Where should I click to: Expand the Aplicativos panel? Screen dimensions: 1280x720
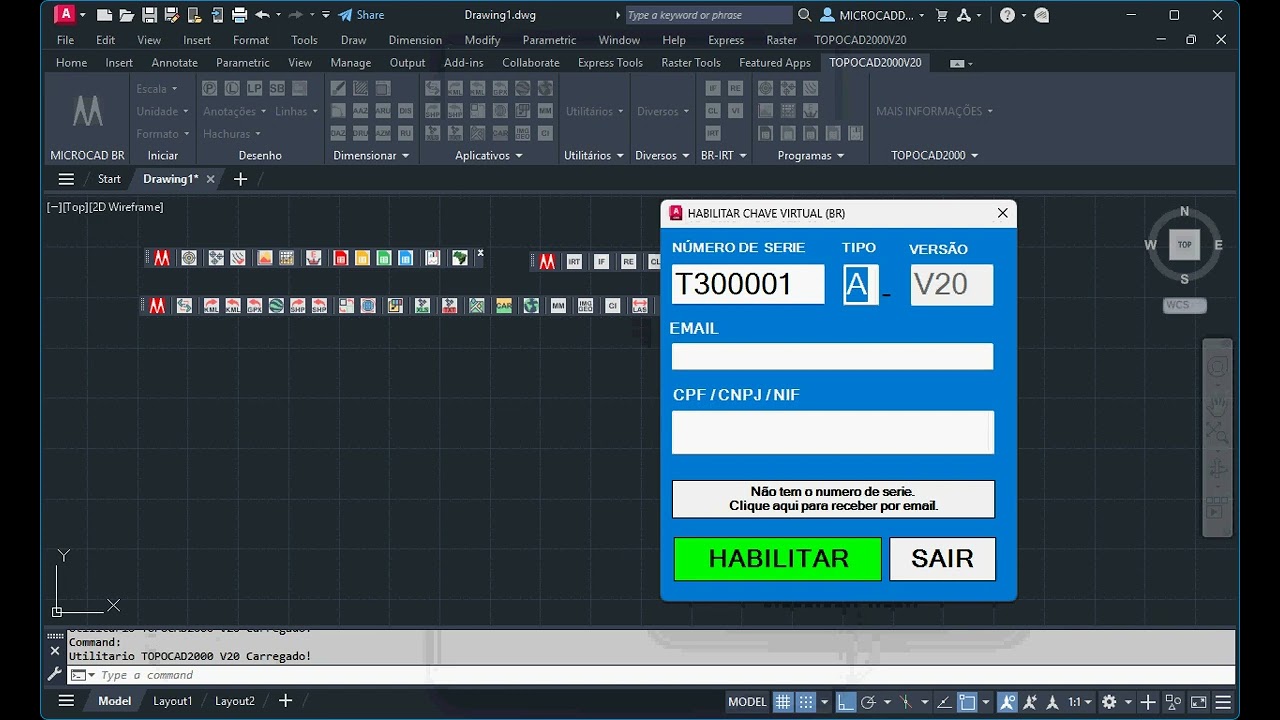coord(489,156)
